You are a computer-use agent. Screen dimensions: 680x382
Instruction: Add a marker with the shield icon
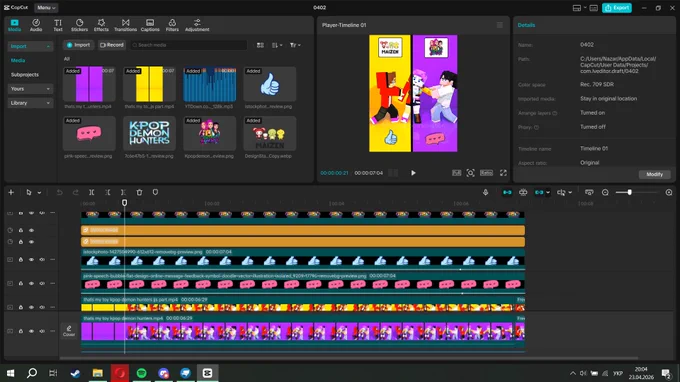pyautogui.click(x=155, y=192)
